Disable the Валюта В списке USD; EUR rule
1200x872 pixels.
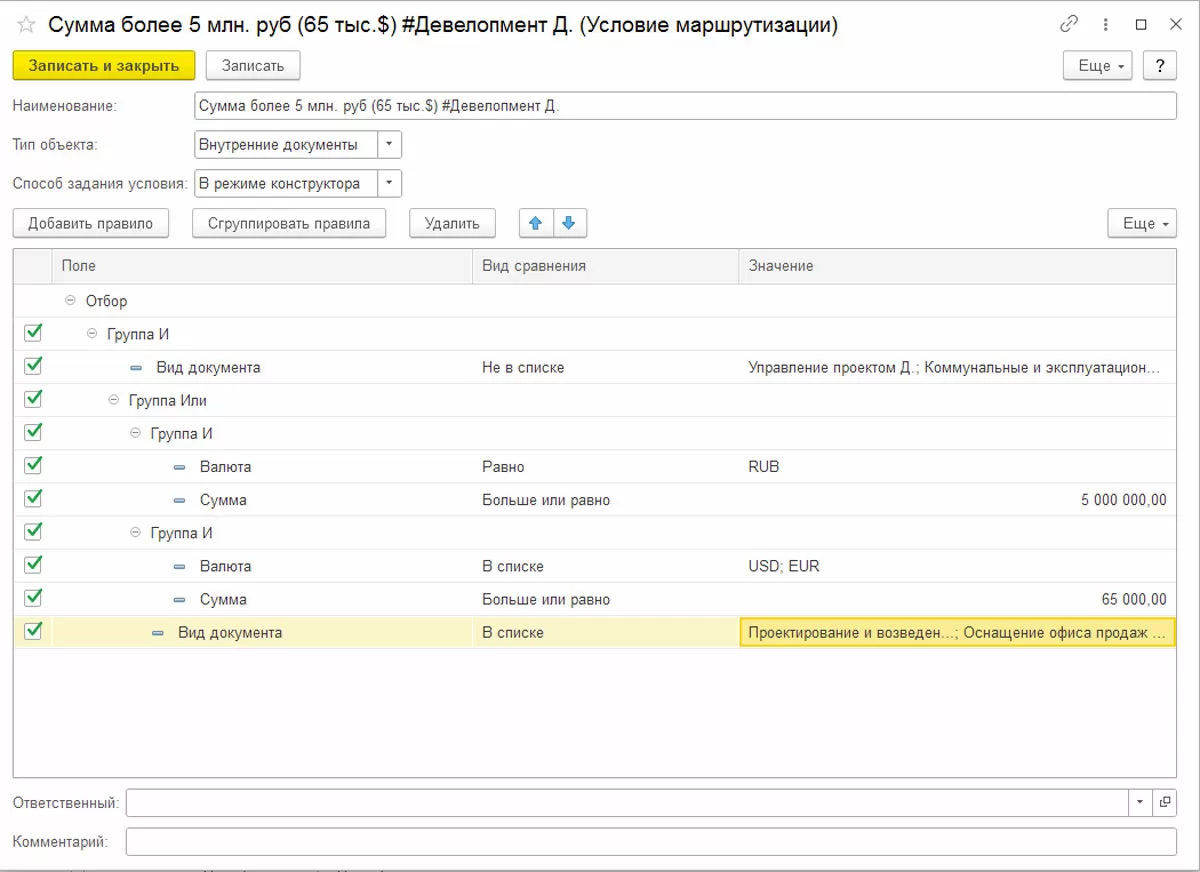(33, 564)
